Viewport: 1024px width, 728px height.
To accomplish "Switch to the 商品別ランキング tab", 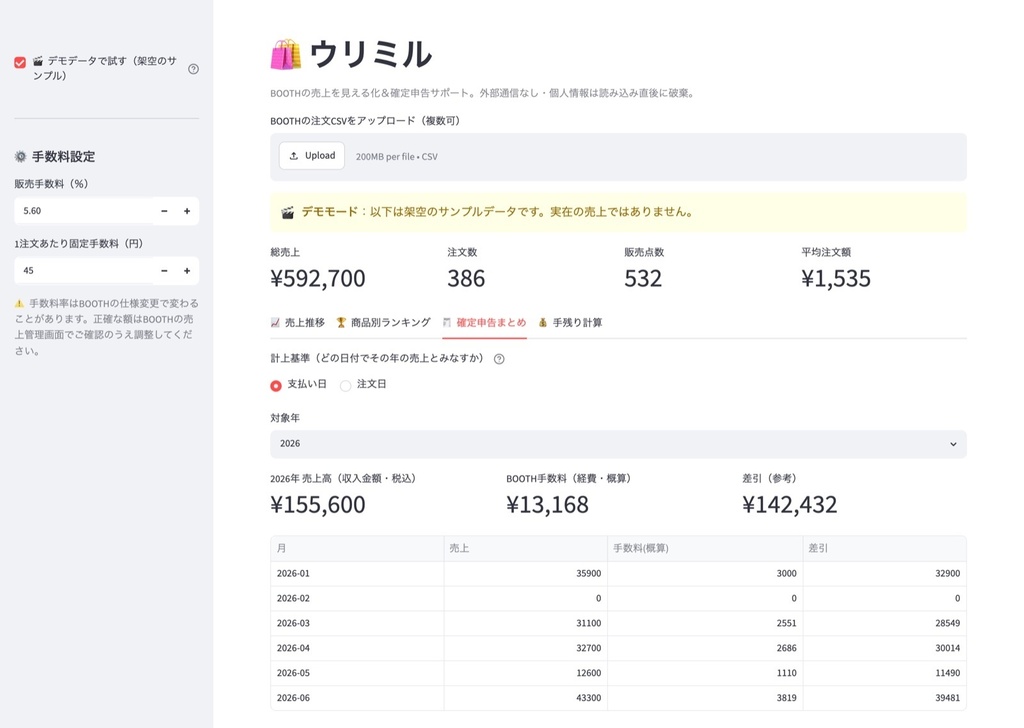I will click(x=383, y=323).
